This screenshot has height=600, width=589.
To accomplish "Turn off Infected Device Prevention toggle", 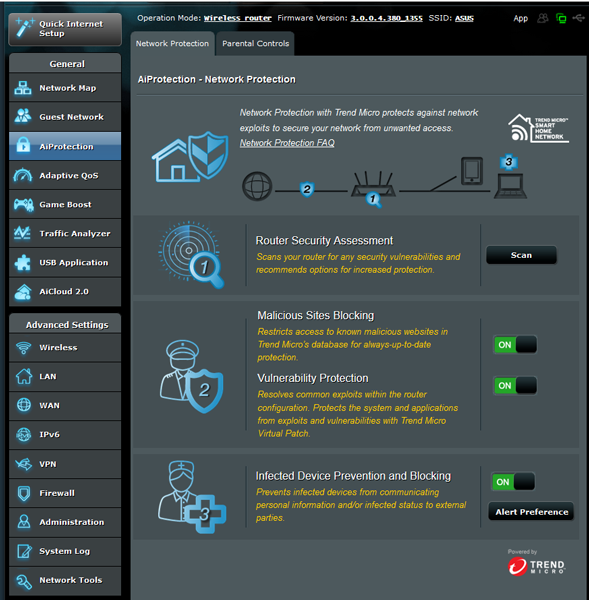I will (513, 482).
